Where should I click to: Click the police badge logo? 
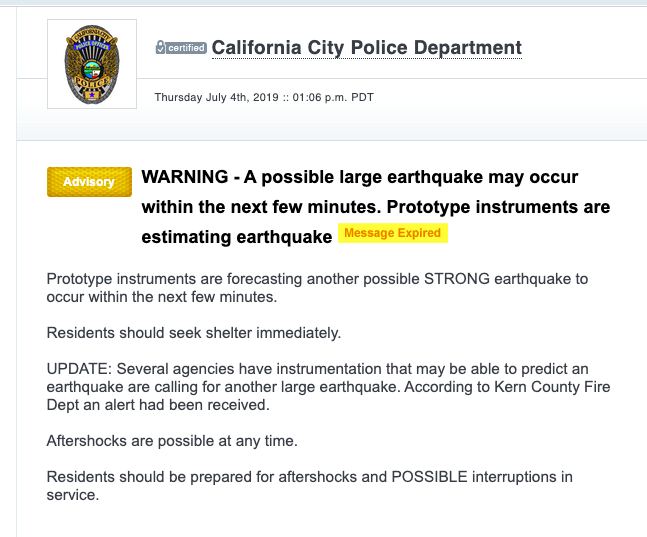pos(92,65)
